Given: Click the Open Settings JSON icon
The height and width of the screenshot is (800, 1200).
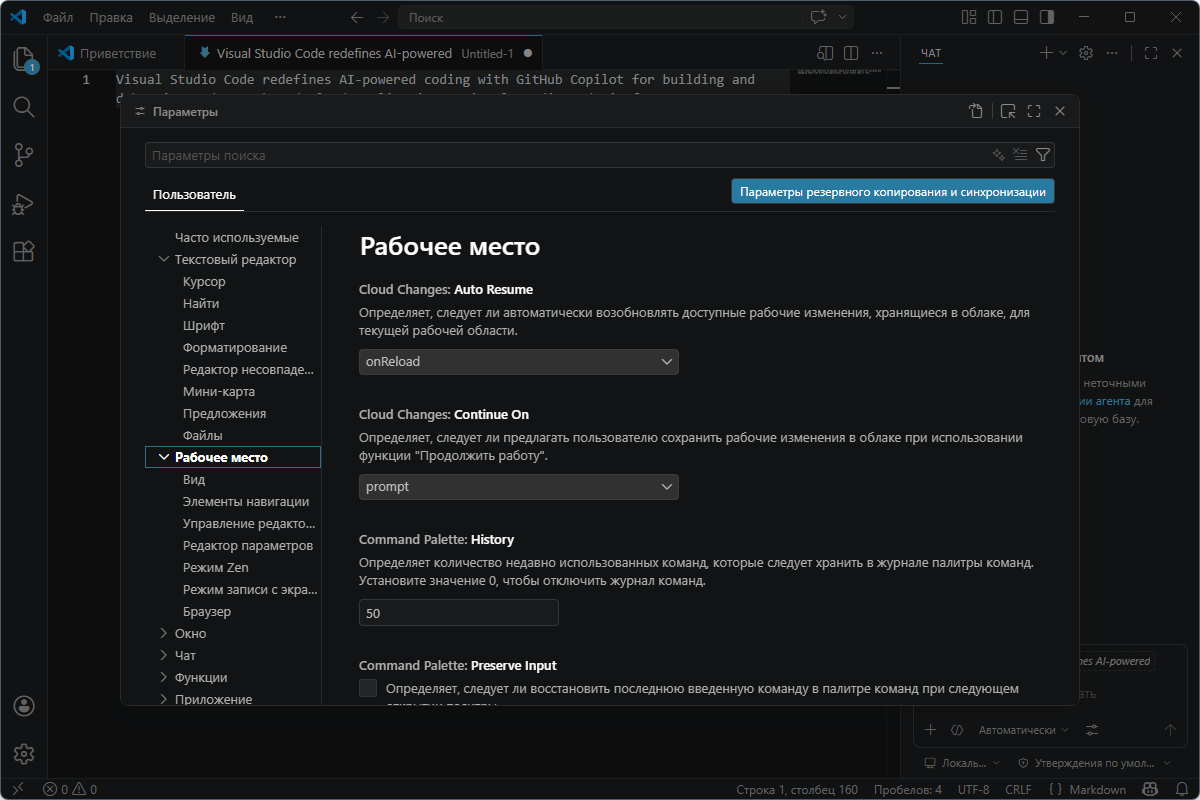Looking at the screenshot, I should [976, 112].
